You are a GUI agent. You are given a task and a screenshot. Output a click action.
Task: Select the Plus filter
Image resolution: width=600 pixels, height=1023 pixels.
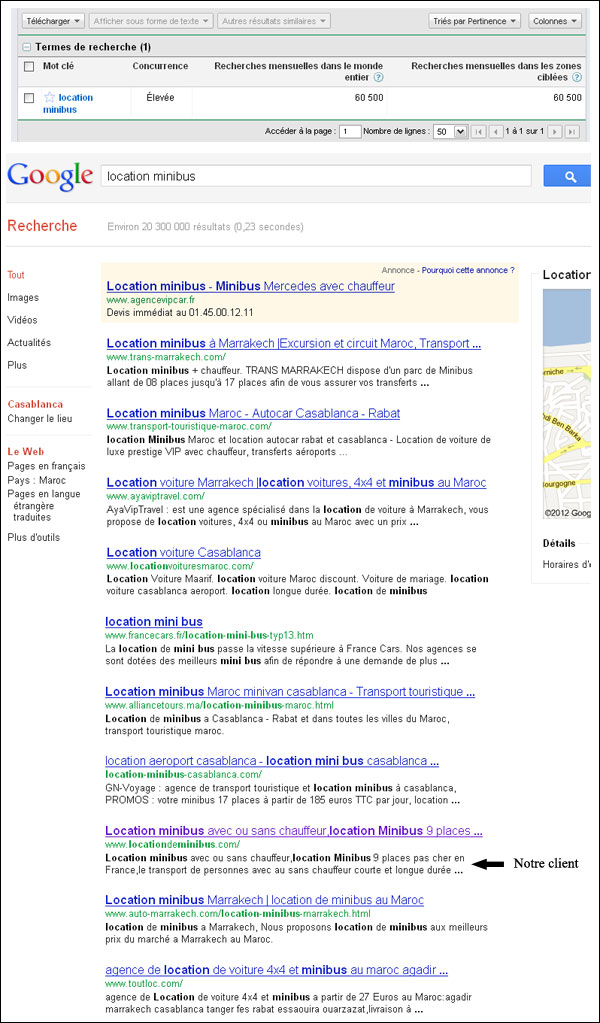coord(18,365)
